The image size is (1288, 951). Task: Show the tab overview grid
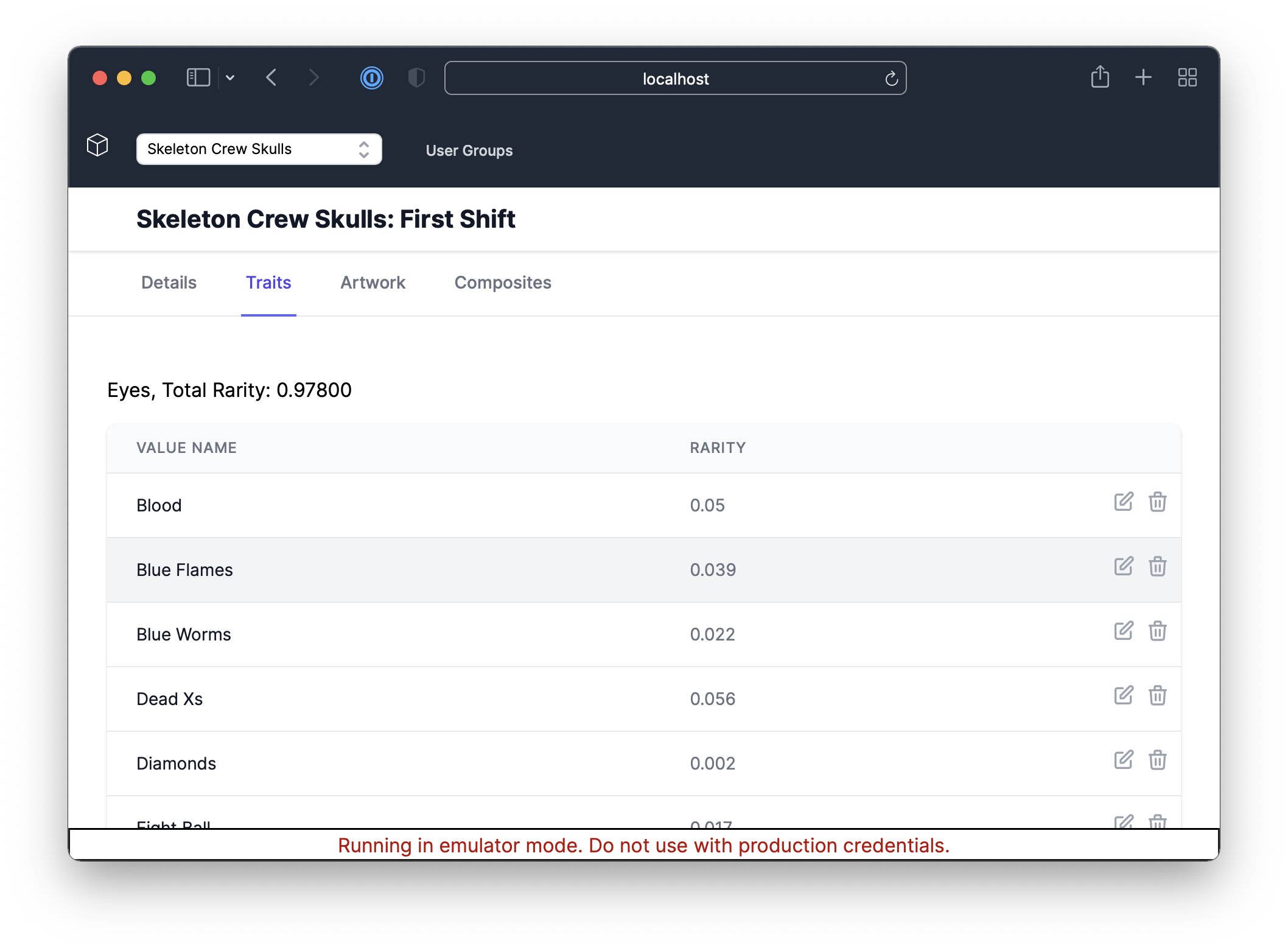(1187, 77)
